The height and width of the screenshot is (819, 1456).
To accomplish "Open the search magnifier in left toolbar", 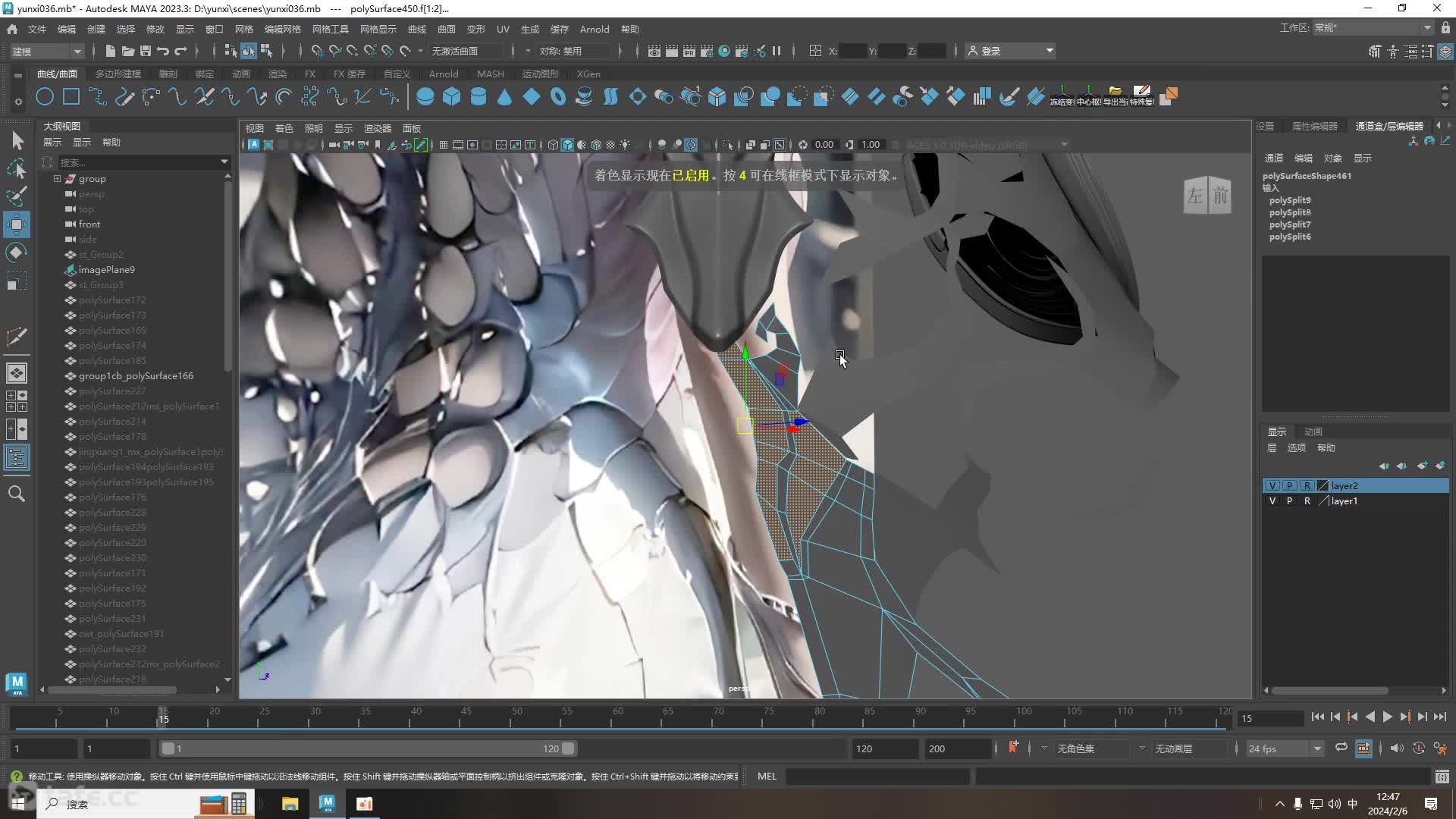I will click(17, 494).
